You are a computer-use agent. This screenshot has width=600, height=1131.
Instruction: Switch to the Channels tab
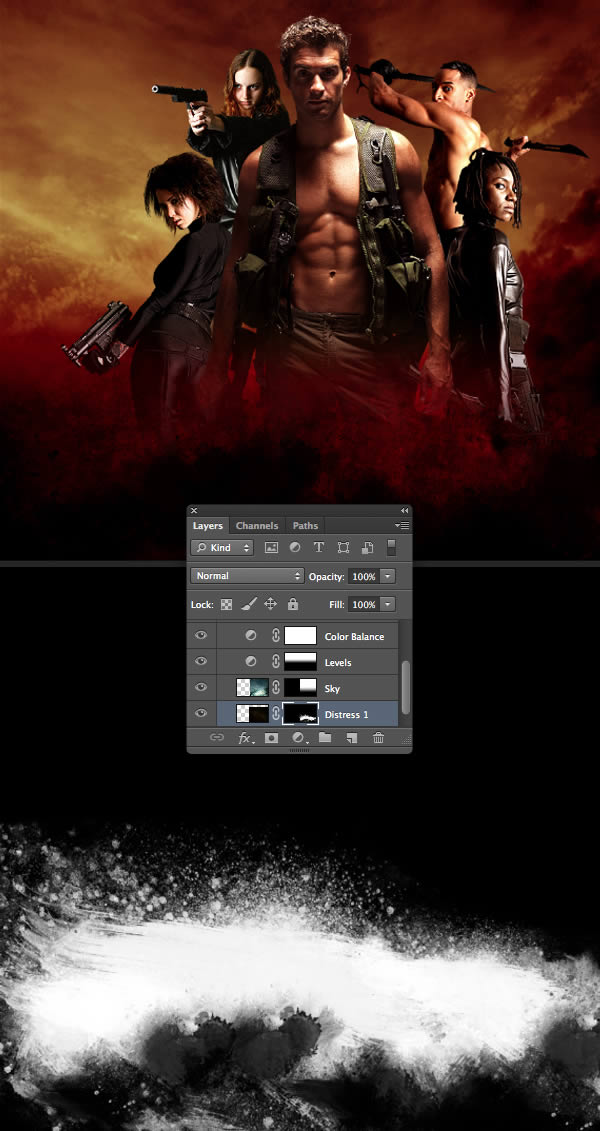tap(257, 526)
